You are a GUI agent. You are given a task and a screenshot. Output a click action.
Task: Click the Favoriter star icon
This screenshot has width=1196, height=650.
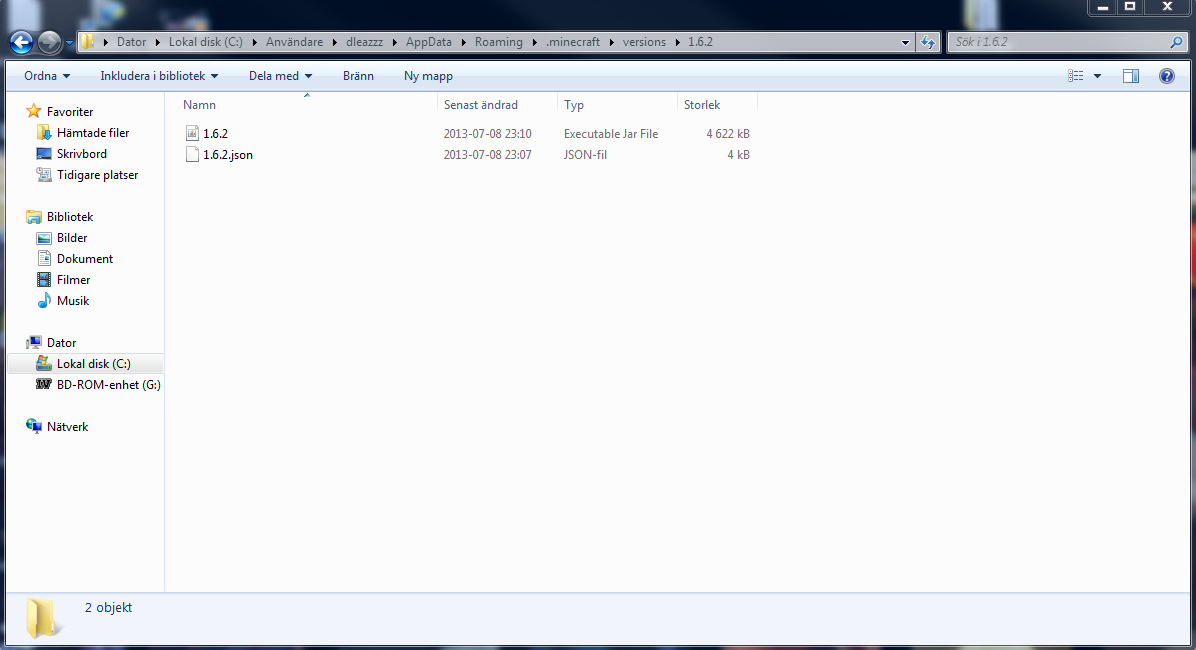click(x=34, y=111)
